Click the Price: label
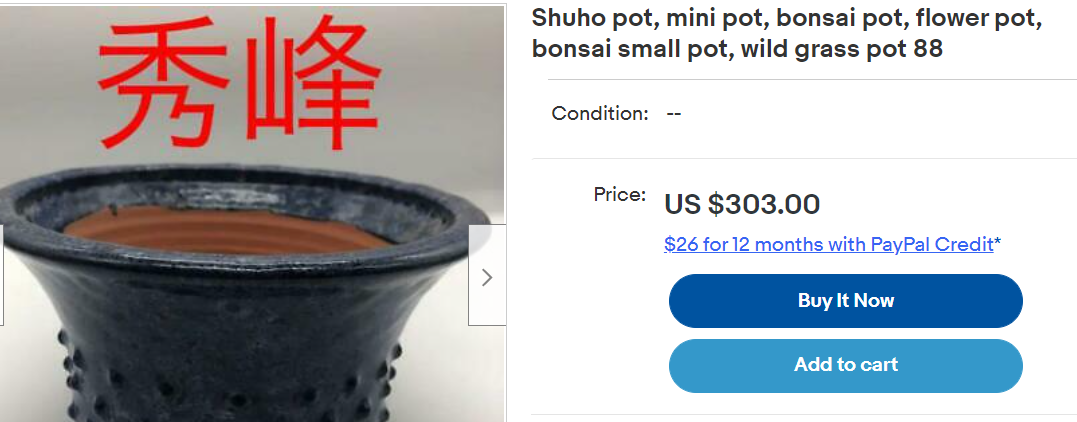 click(x=620, y=195)
